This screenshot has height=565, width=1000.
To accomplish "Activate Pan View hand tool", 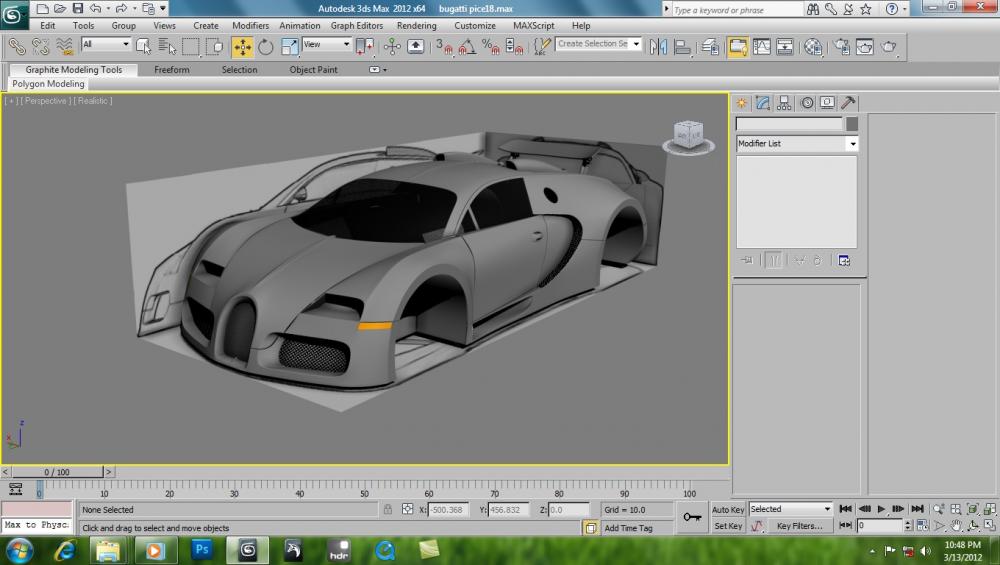I will 956,525.
